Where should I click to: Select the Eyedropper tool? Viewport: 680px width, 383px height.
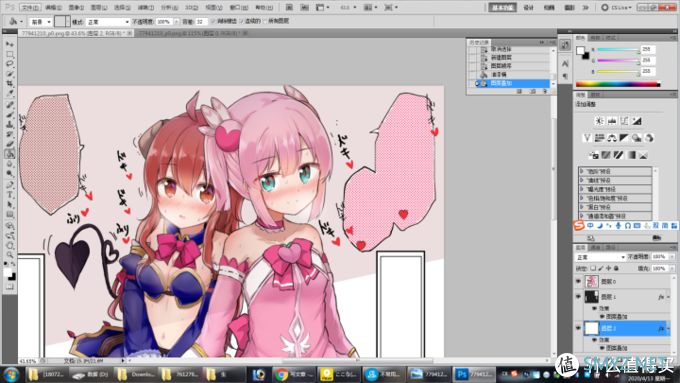tap(10, 93)
